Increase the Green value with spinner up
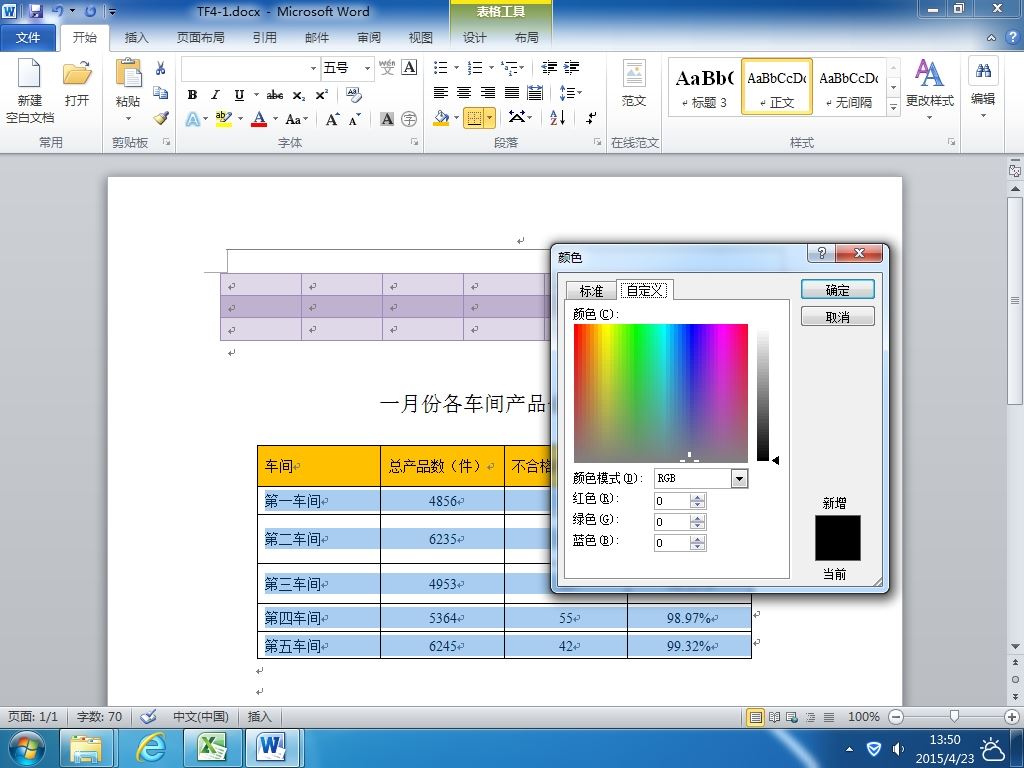The width and height of the screenshot is (1024, 768). (697, 518)
